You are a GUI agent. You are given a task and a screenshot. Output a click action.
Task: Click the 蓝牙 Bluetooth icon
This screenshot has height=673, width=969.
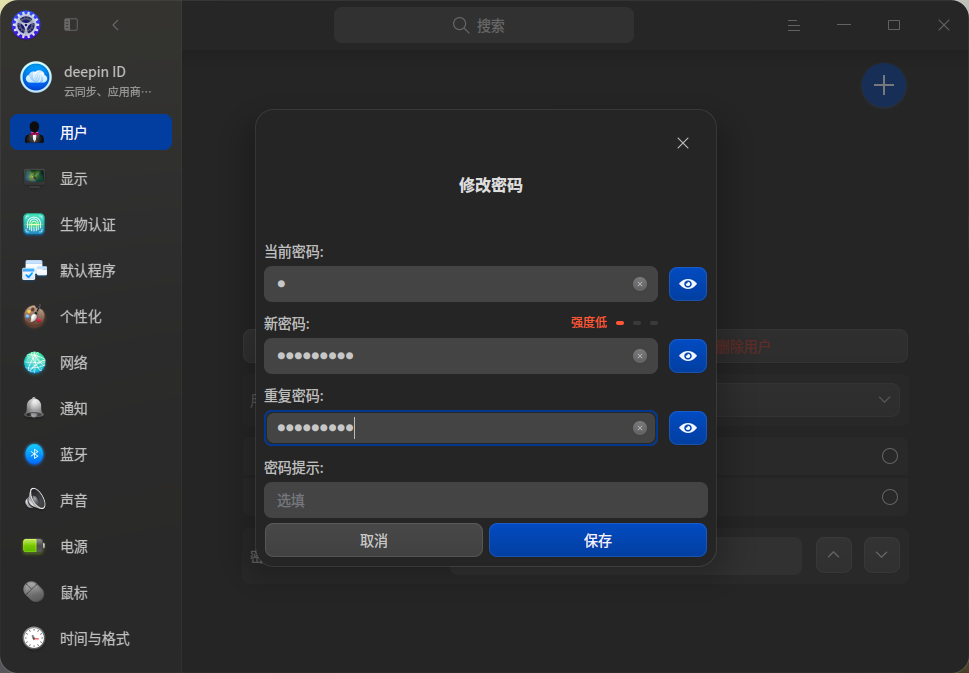pos(34,454)
